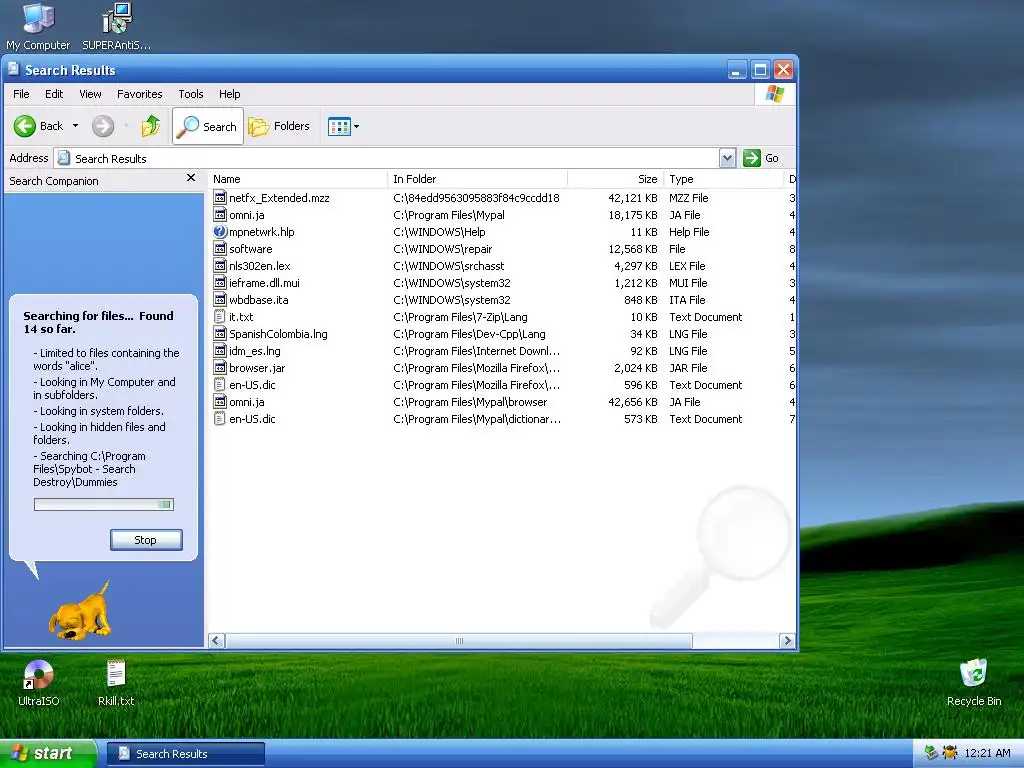Select the wbdbase.ita file icon

coord(220,300)
